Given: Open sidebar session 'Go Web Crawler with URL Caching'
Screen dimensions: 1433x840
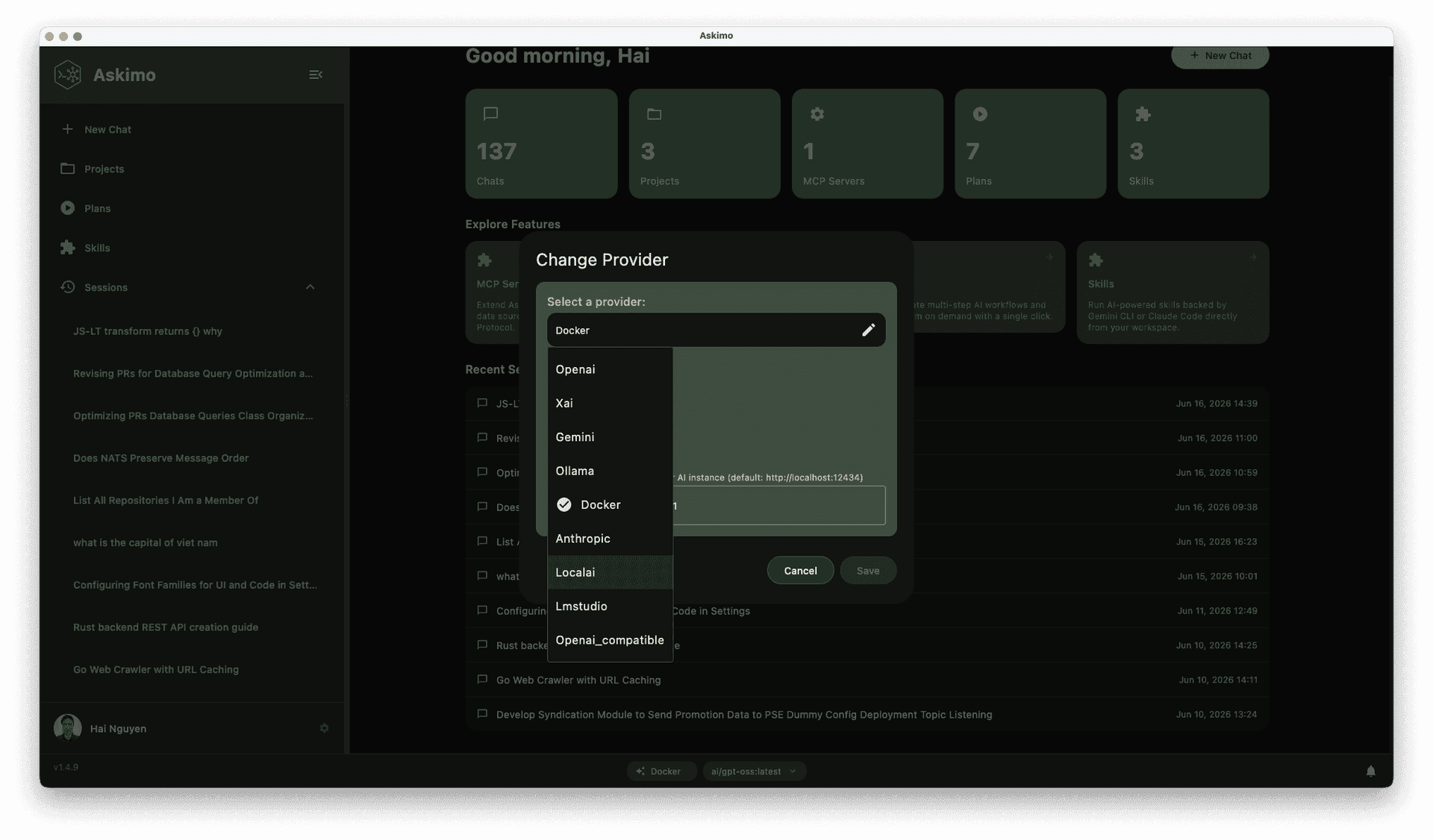Looking at the screenshot, I should pyautogui.click(x=156, y=669).
